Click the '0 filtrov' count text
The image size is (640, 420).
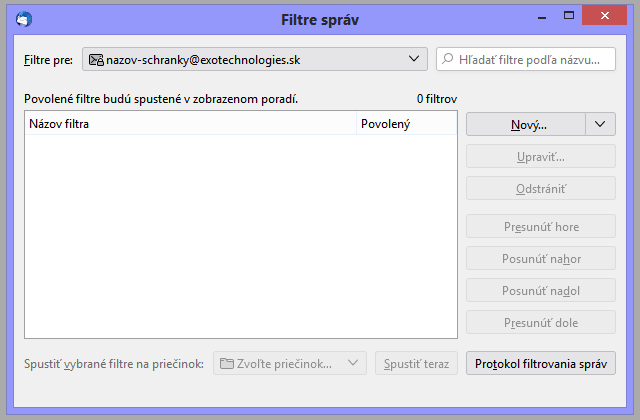(x=437, y=99)
